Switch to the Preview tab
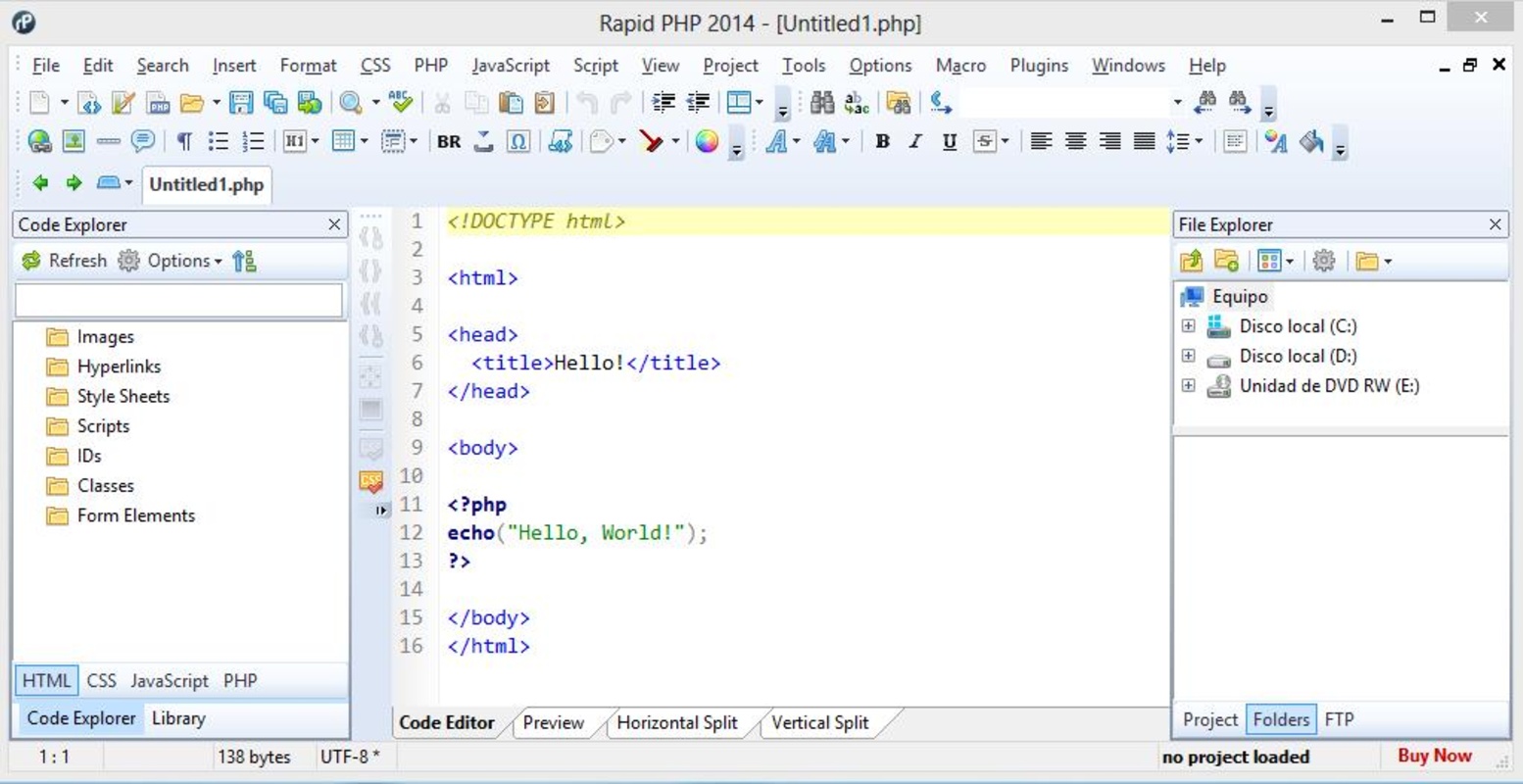Image resolution: width=1523 pixels, height=784 pixels. tap(553, 723)
